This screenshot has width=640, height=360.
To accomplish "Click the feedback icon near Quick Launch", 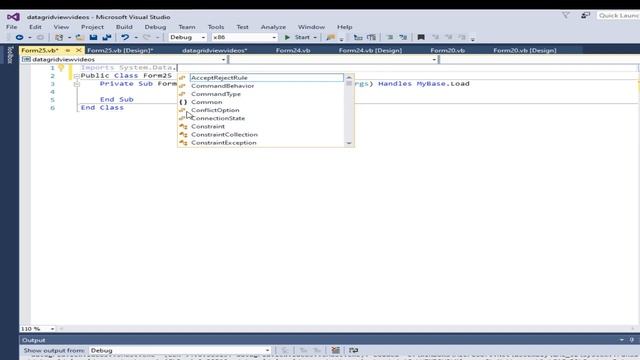I will pos(585,16).
